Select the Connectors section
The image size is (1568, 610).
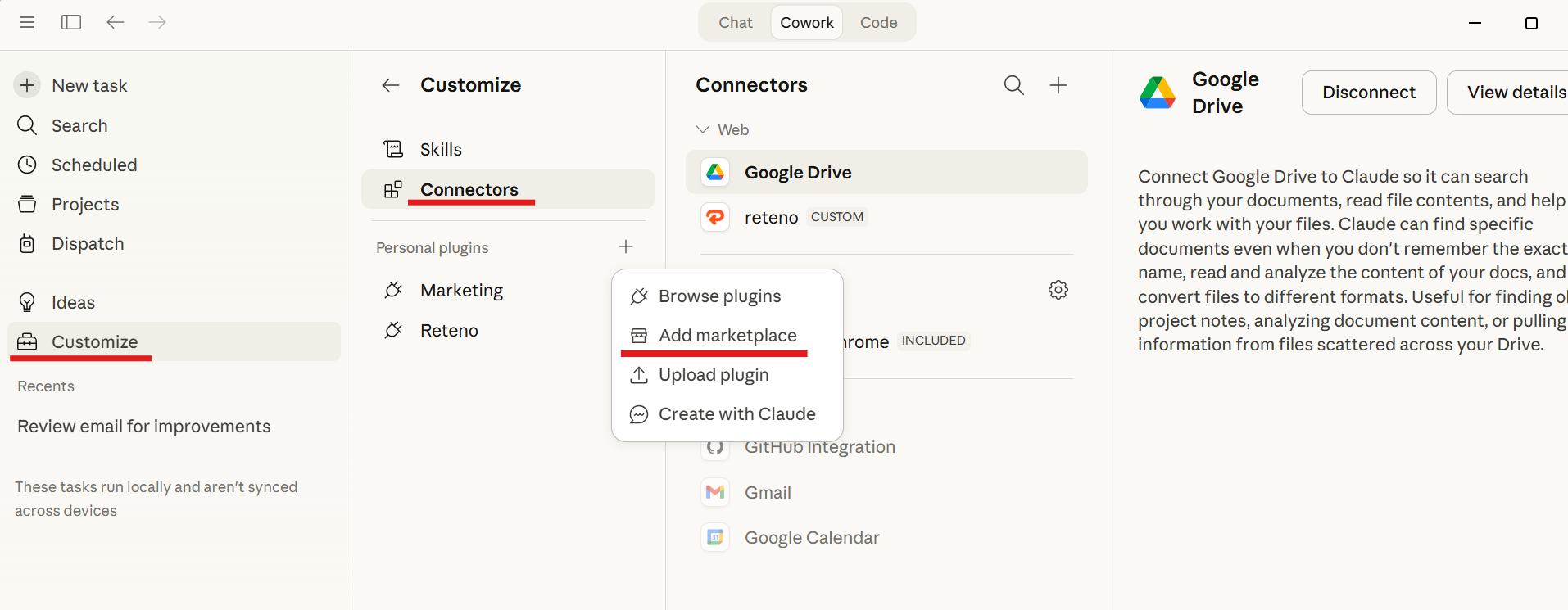(x=508, y=189)
